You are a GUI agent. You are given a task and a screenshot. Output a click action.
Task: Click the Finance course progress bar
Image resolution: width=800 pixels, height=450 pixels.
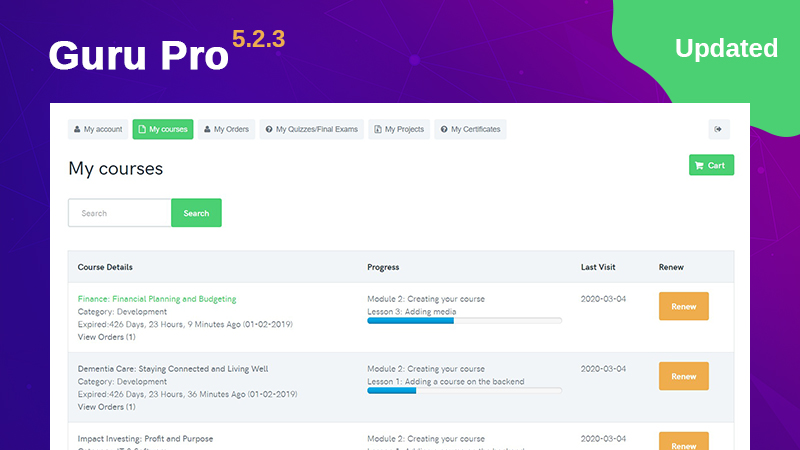[x=464, y=321]
